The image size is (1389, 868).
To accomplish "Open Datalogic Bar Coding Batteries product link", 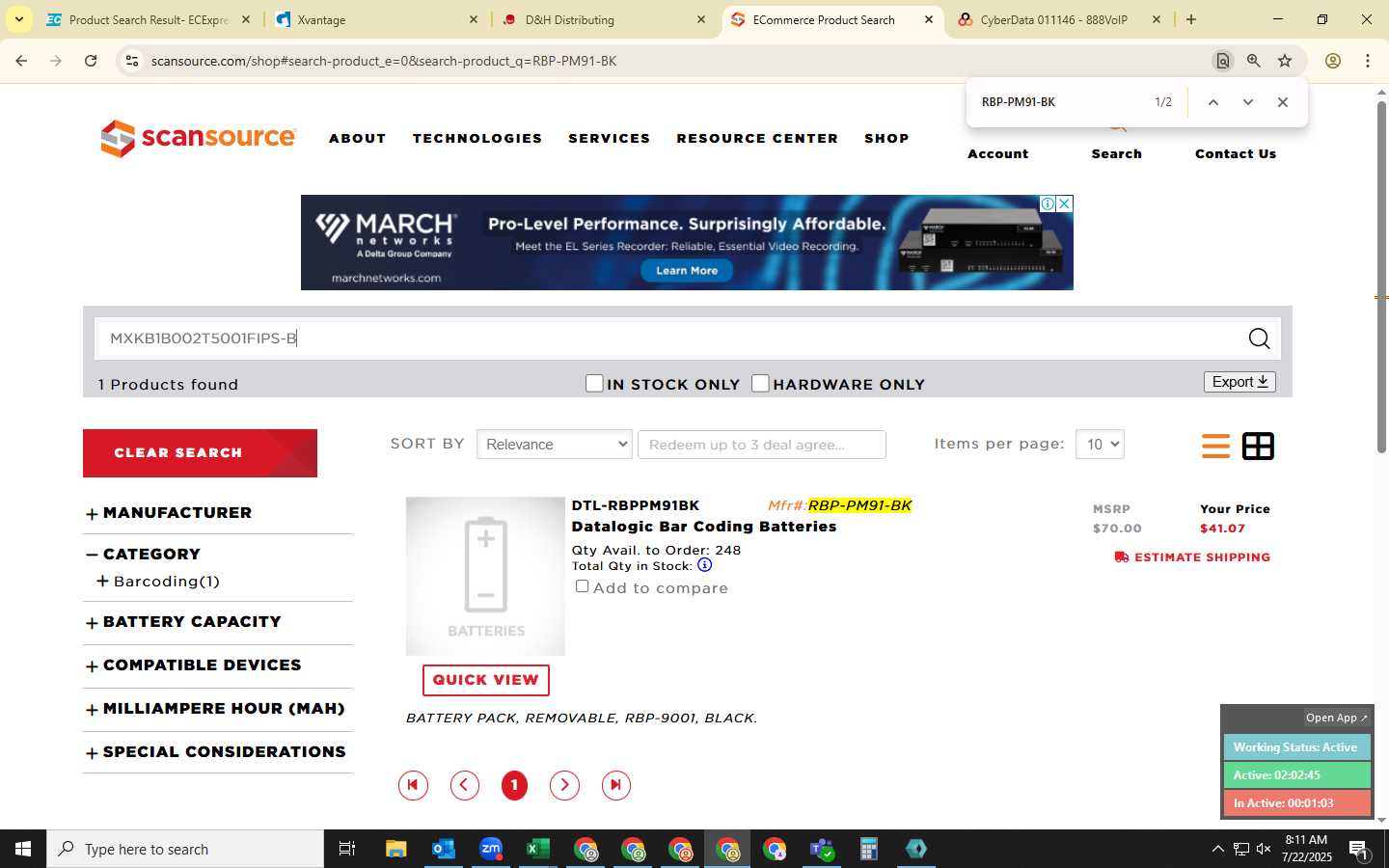I will [704, 527].
